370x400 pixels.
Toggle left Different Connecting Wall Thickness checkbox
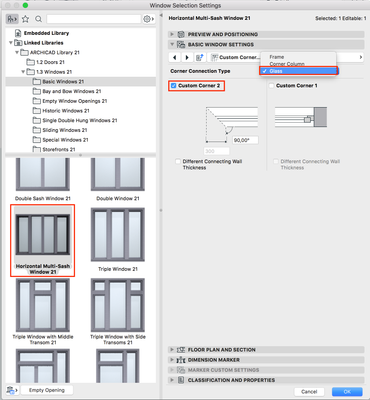(x=178, y=162)
